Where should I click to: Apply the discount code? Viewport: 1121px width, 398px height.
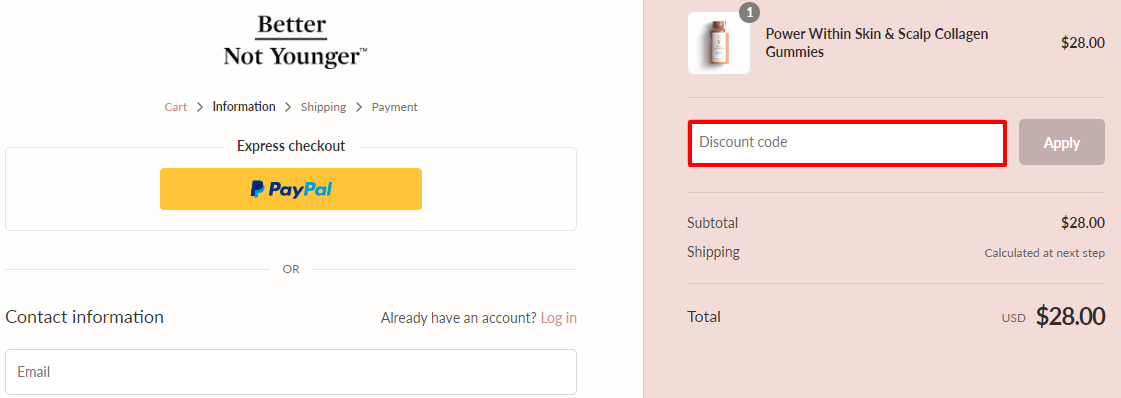1062,142
